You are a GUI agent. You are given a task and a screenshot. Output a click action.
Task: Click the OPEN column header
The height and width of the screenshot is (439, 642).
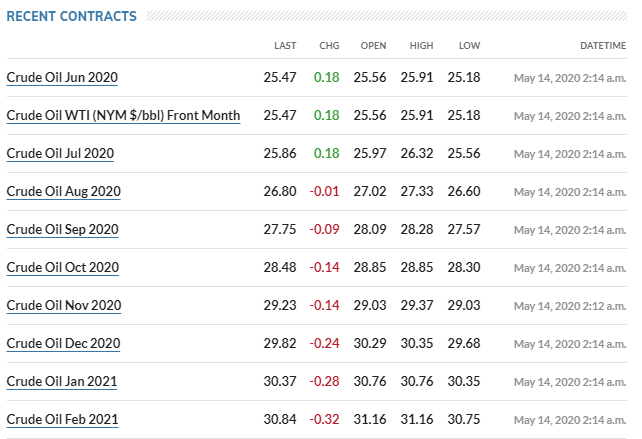373,45
